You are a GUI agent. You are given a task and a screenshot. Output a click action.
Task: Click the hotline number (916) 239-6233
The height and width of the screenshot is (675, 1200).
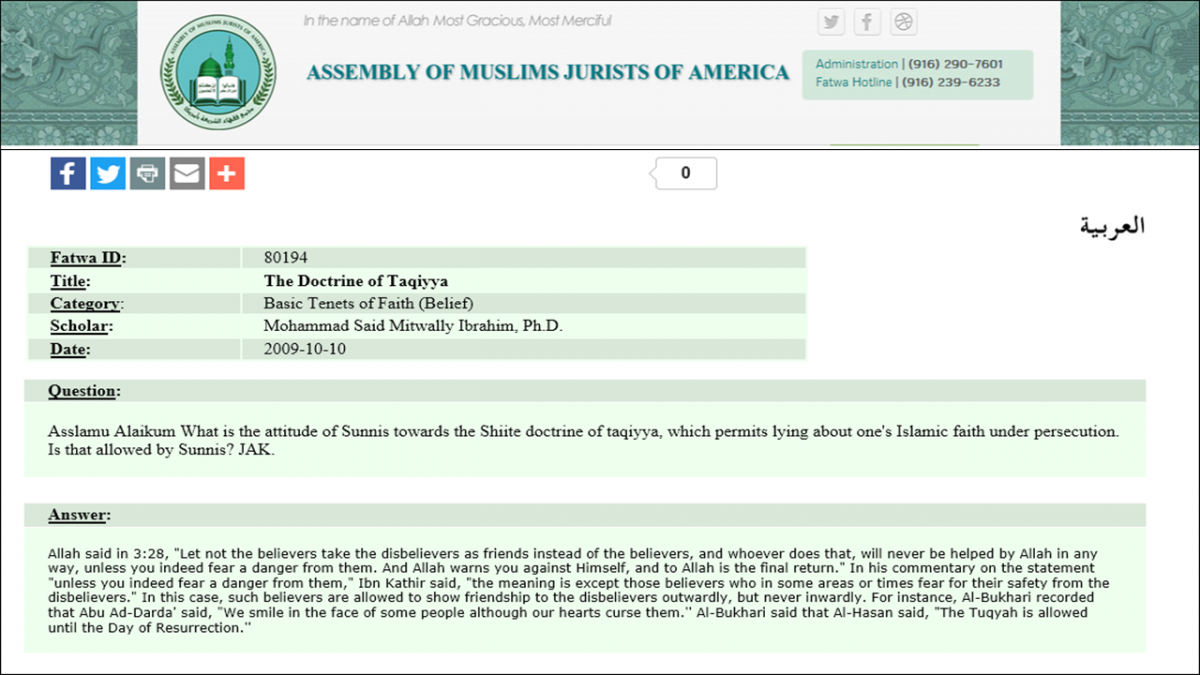coord(950,82)
